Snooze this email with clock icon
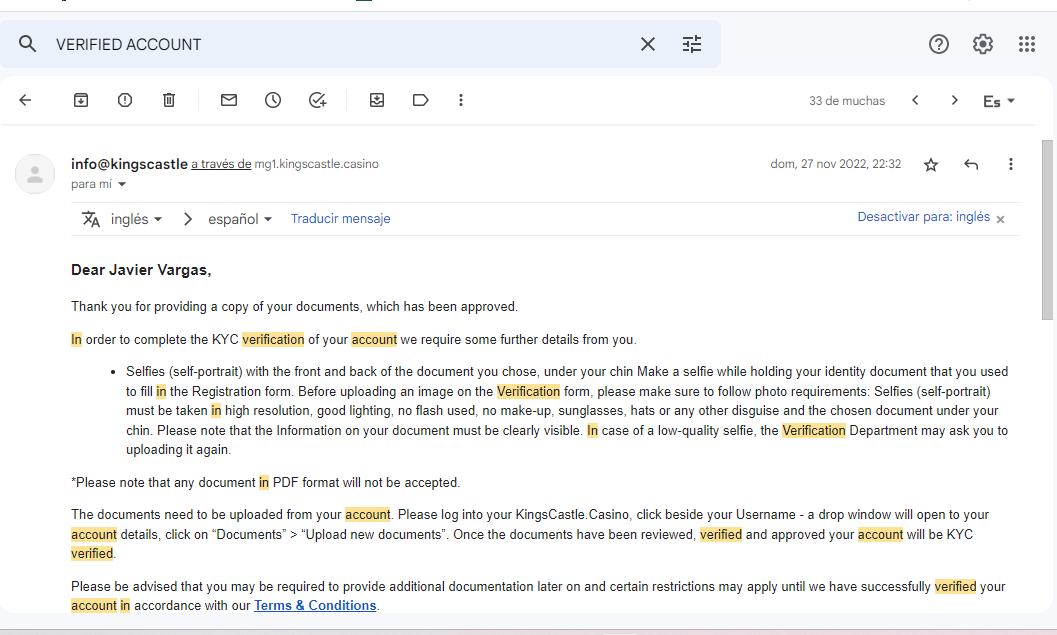Image resolution: width=1057 pixels, height=635 pixels. (x=273, y=100)
